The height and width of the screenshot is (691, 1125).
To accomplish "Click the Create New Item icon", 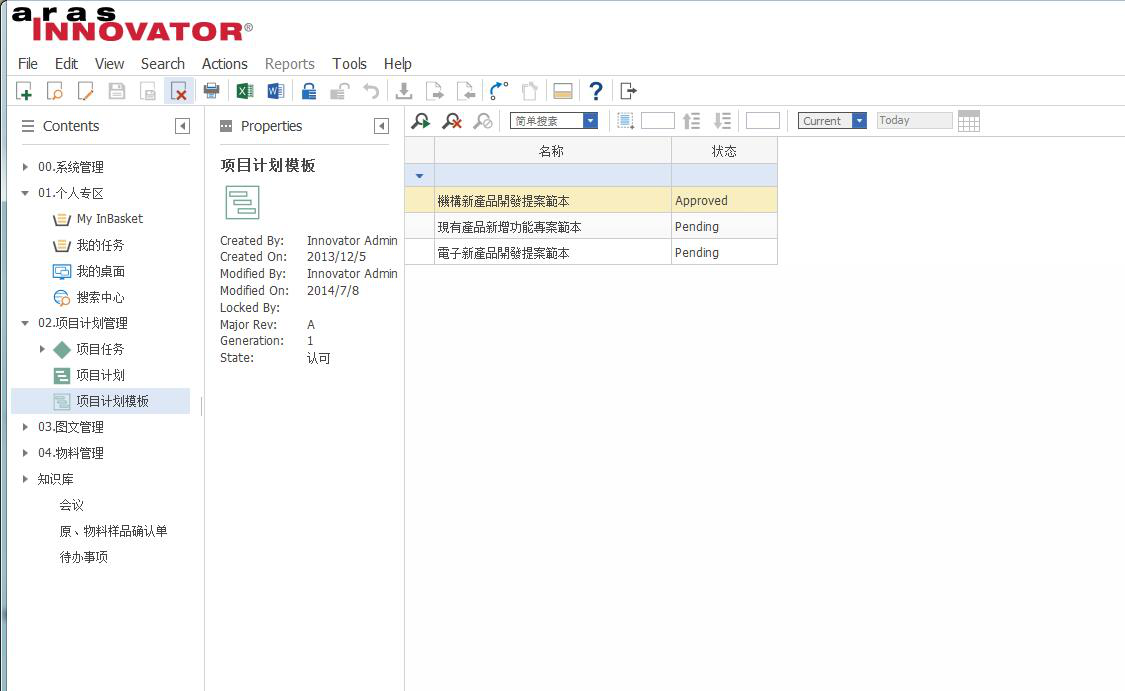I will coord(25,92).
